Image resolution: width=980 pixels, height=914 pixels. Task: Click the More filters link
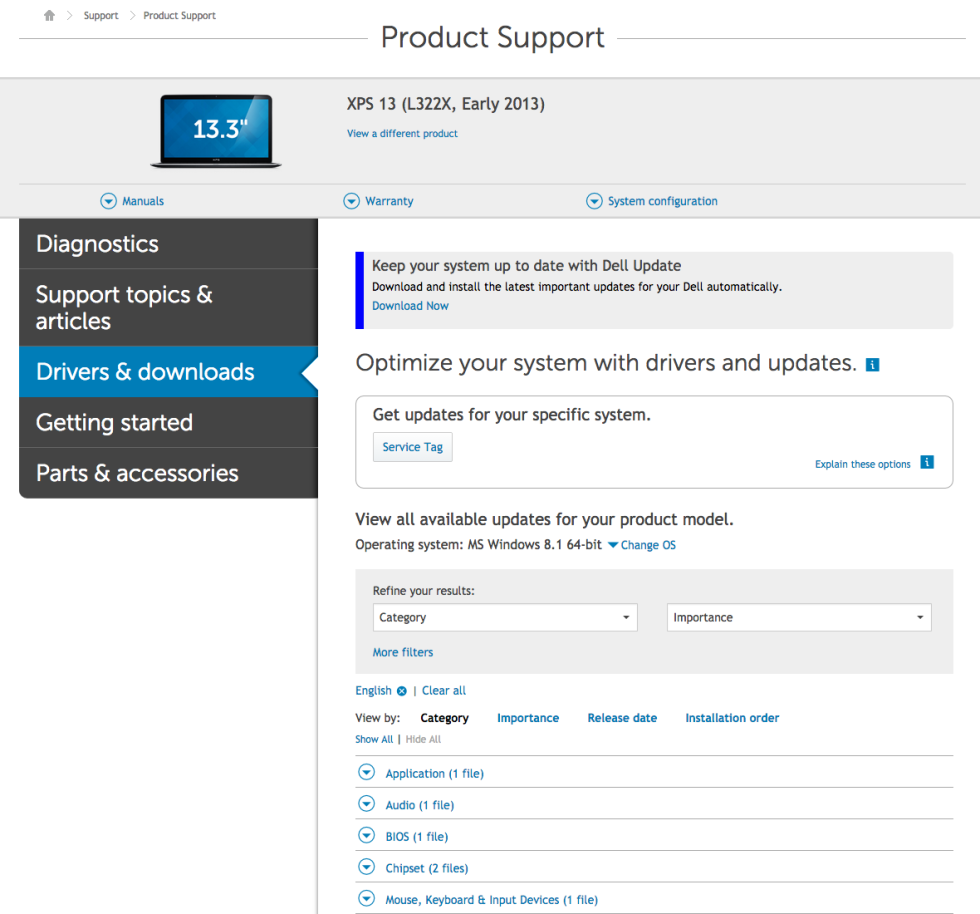pos(402,652)
